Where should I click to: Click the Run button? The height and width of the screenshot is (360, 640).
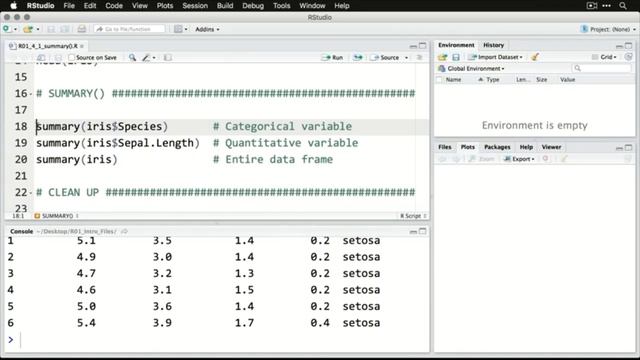333,58
